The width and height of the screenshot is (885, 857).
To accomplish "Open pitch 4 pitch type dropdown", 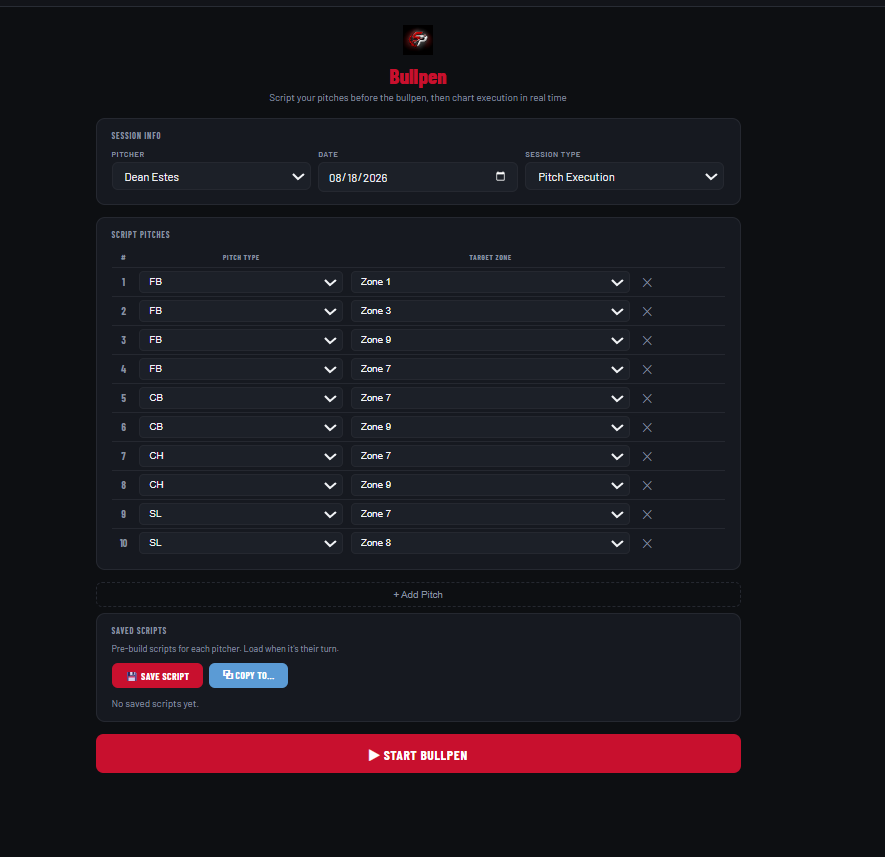I will point(240,369).
